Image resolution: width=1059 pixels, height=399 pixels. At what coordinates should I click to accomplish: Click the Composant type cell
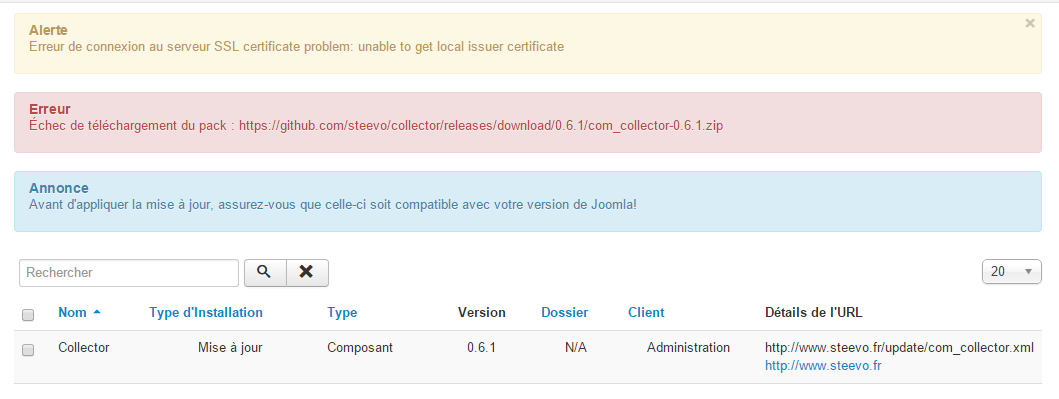(x=360, y=348)
